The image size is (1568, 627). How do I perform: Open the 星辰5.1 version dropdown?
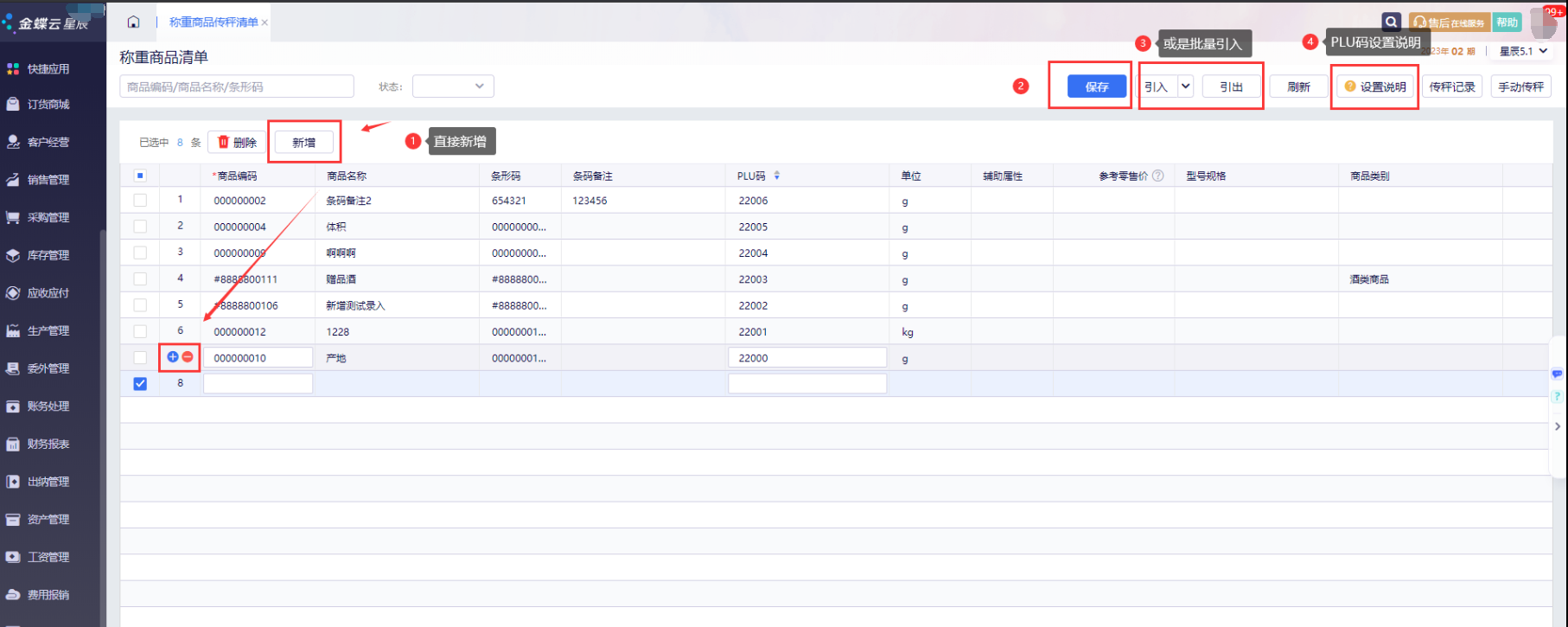tap(1523, 52)
